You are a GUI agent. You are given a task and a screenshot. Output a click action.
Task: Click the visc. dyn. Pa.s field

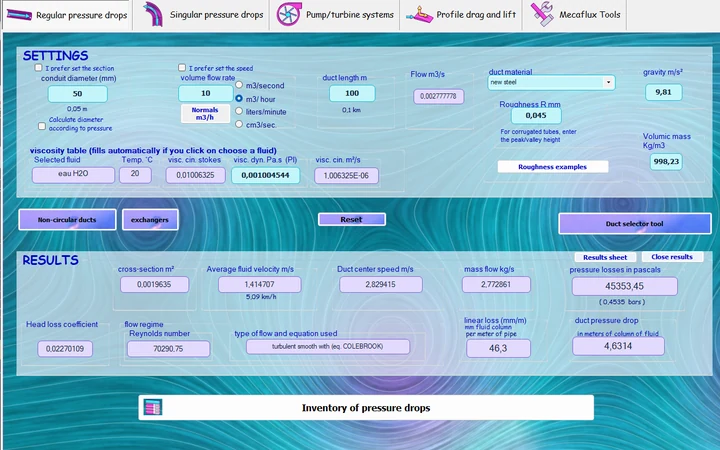coord(265,175)
